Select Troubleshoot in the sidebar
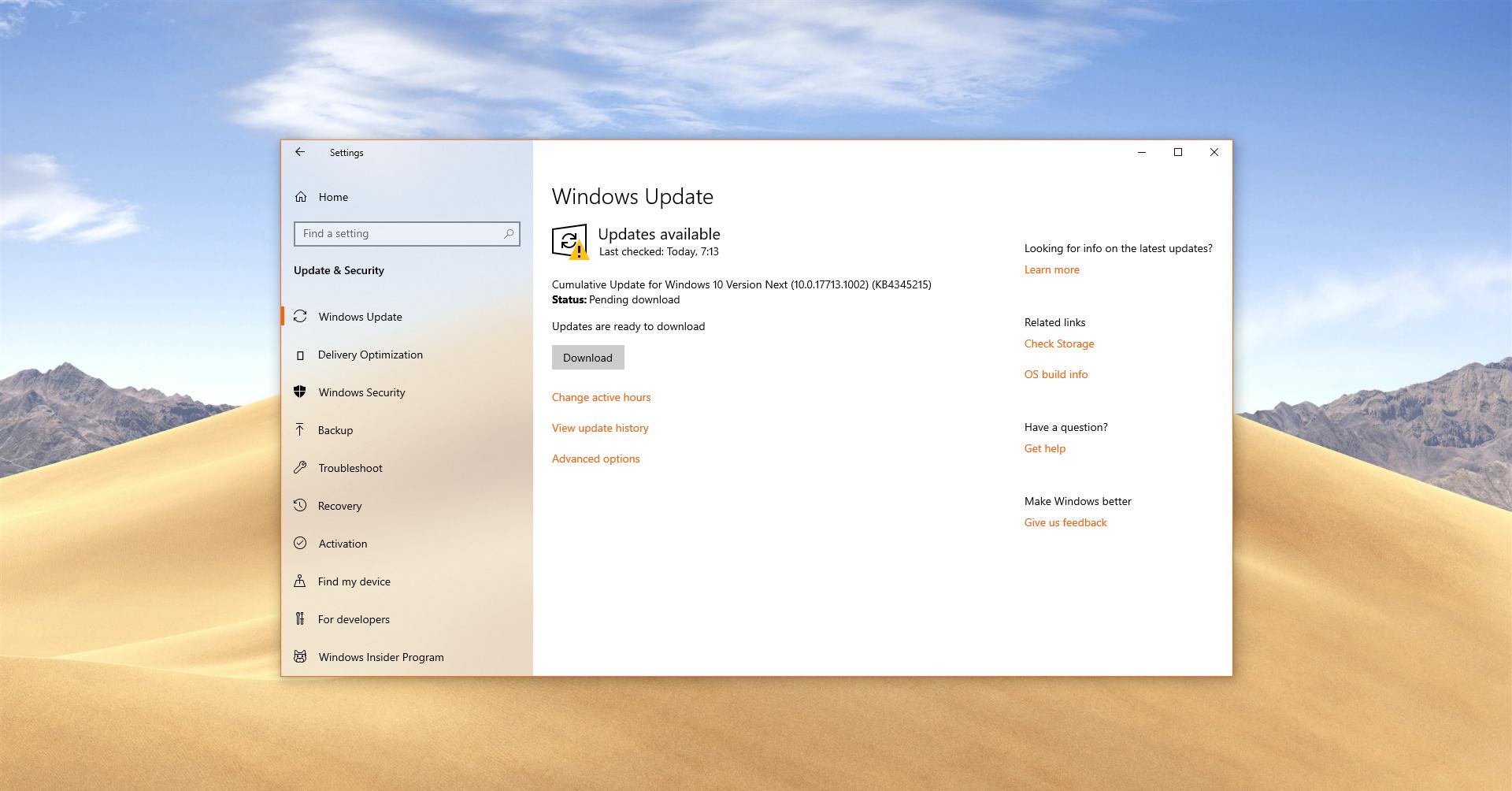Image resolution: width=1512 pixels, height=791 pixels. tap(407, 468)
